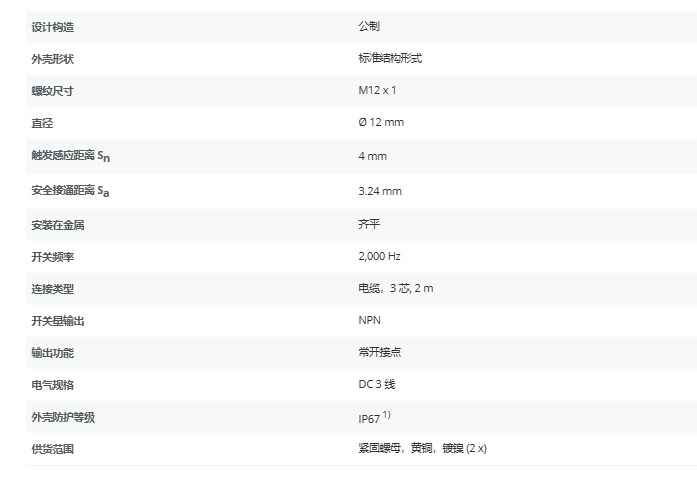Click the 外壳防护等级 label
This screenshot has height=479, width=697.
pos(63,418)
